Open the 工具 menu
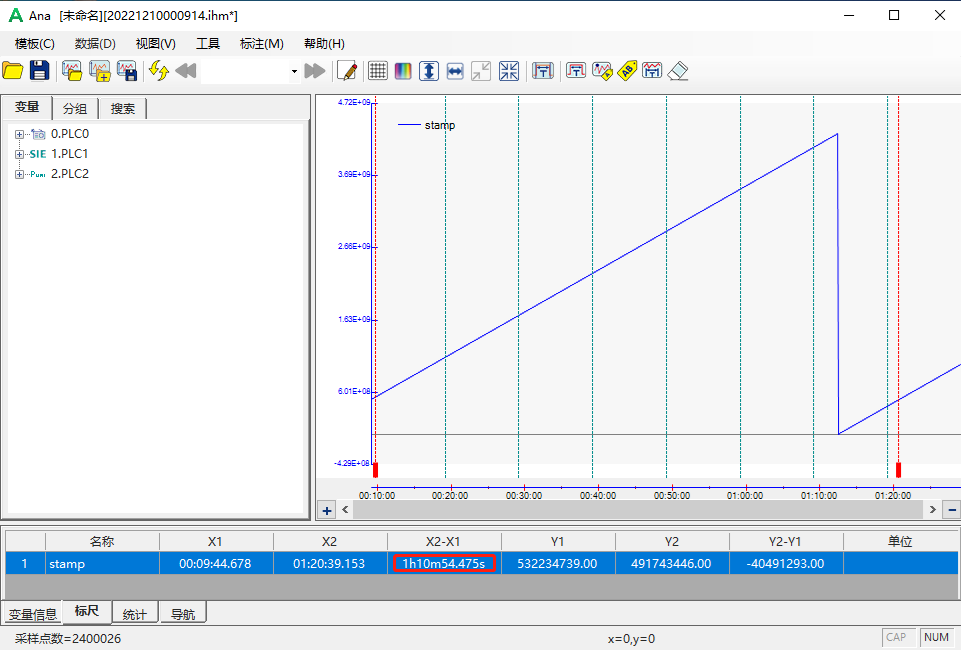 click(x=208, y=43)
